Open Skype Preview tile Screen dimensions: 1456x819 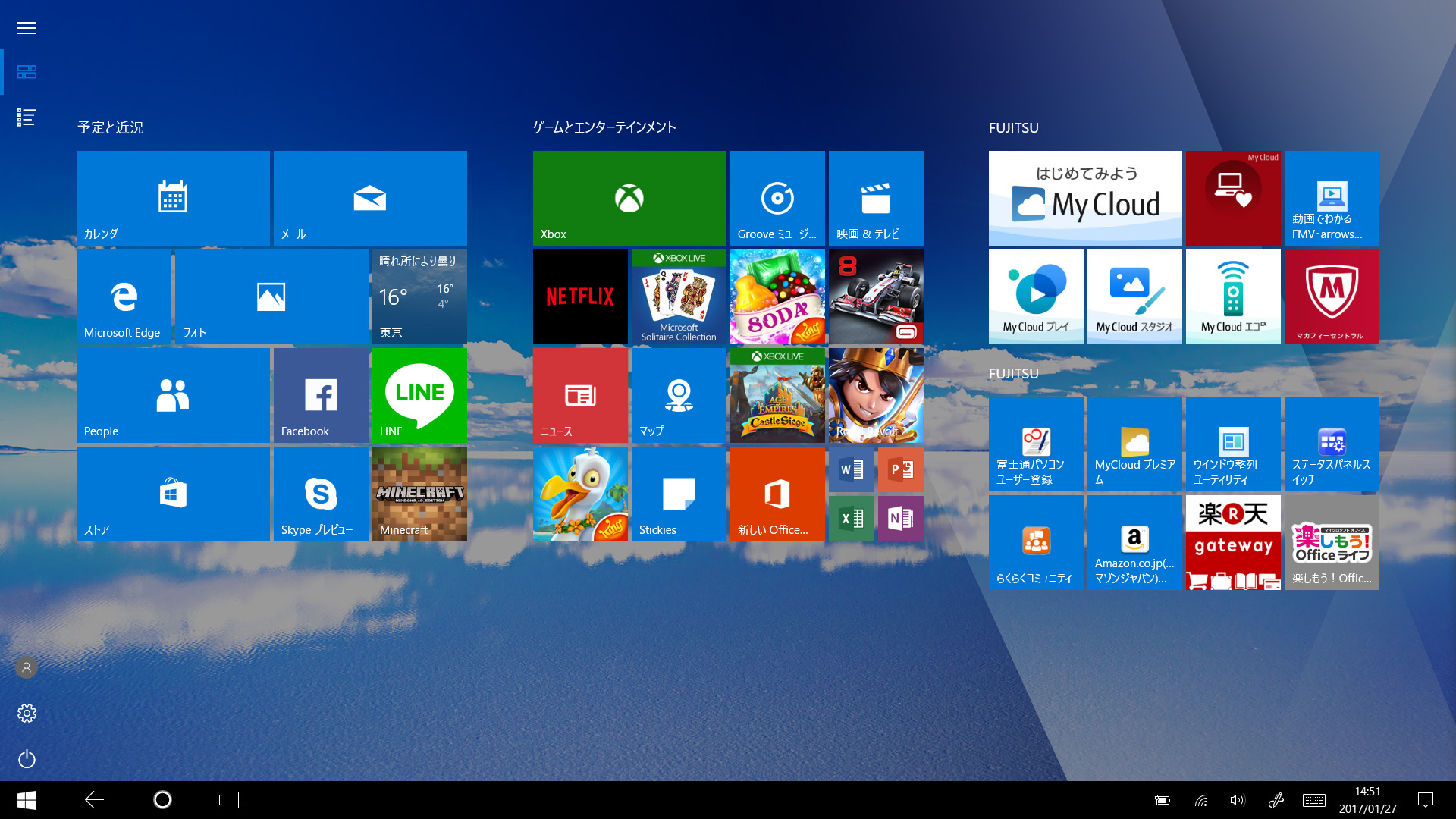coord(321,494)
